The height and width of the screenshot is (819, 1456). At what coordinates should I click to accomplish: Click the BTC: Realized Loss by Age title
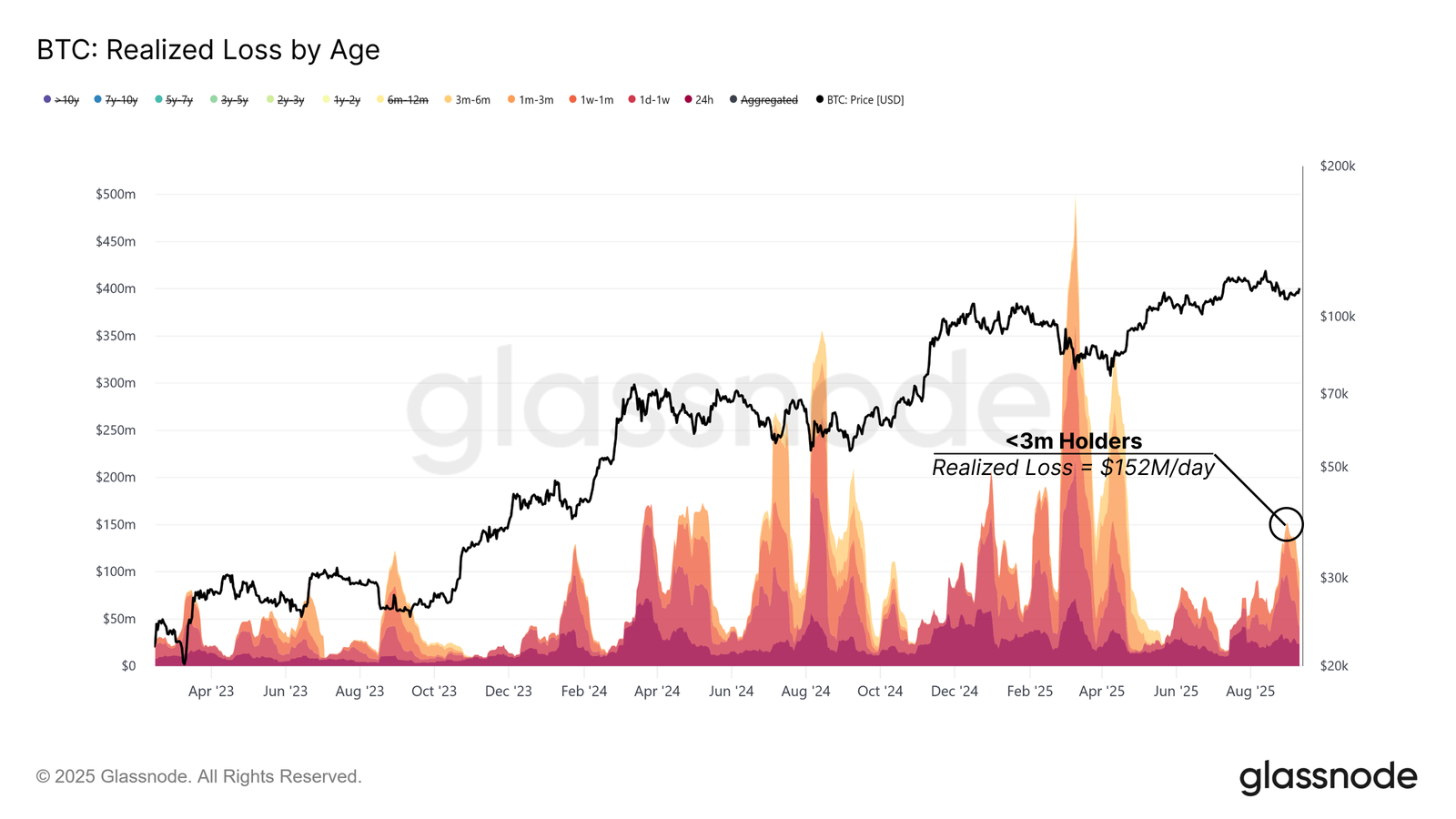[208, 50]
